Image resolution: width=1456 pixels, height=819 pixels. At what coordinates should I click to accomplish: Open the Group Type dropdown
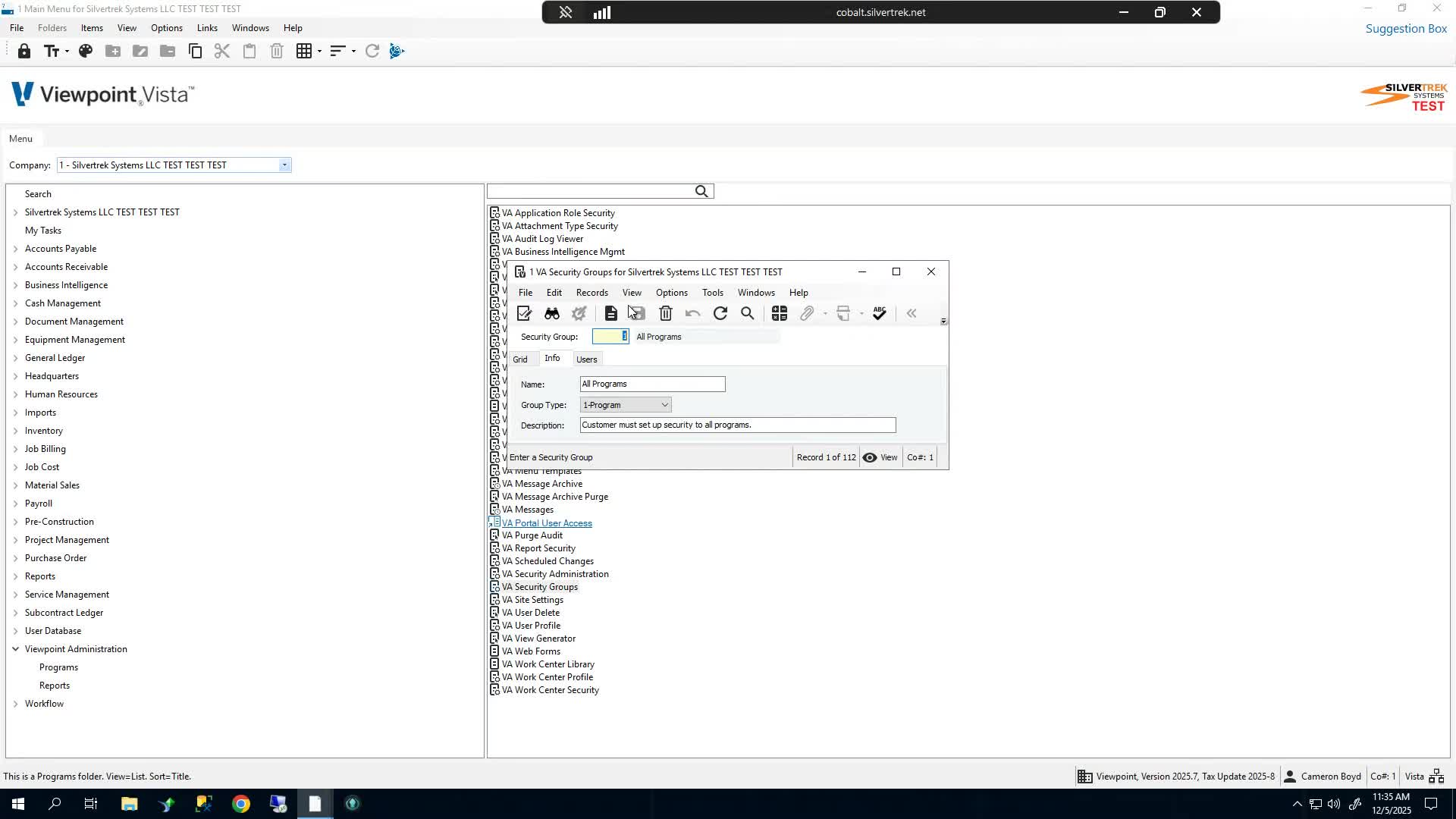[x=664, y=405]
